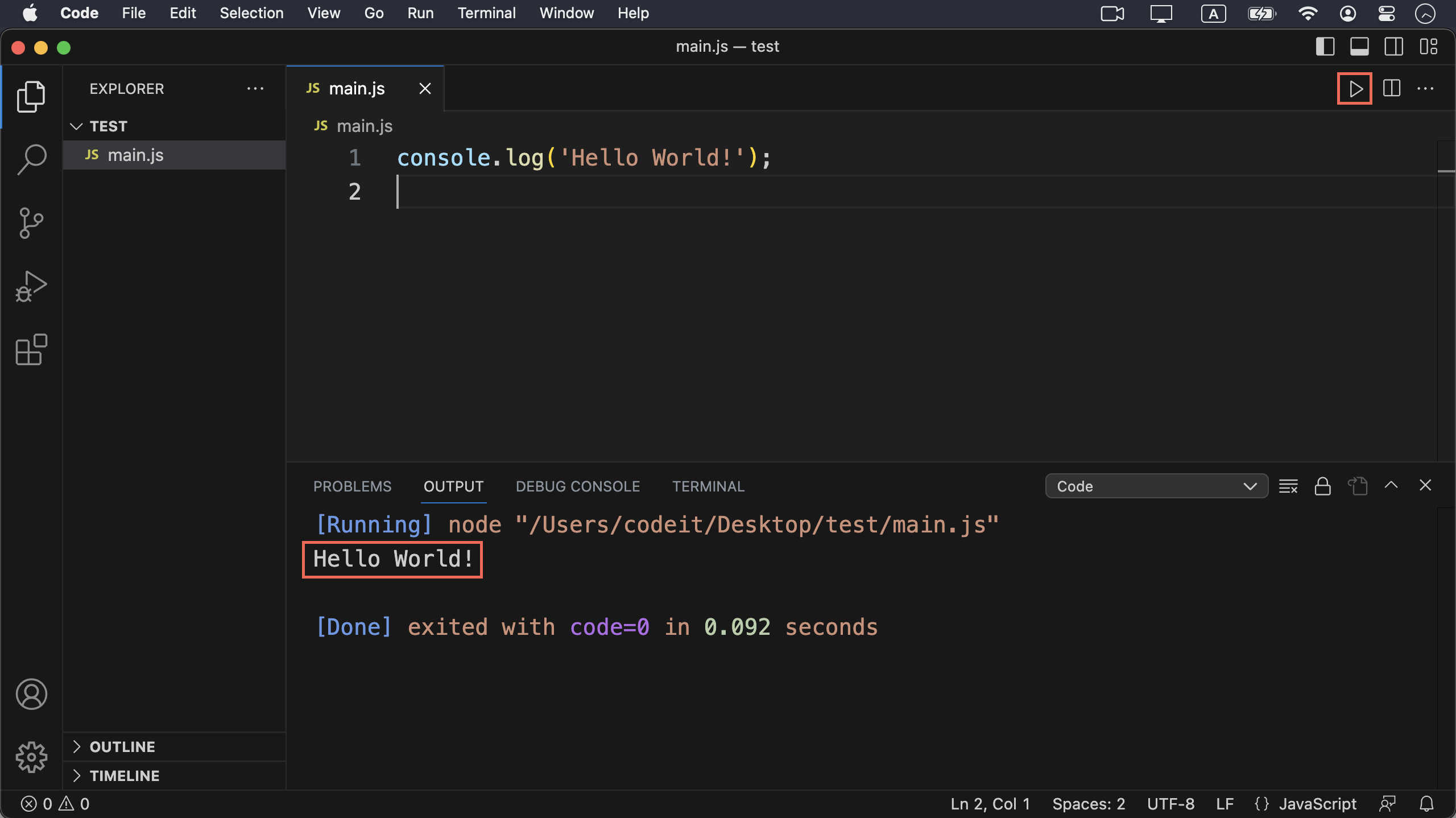Open the Code output channel dropdown
1456x818 pixels.
tap(1156, 486)
